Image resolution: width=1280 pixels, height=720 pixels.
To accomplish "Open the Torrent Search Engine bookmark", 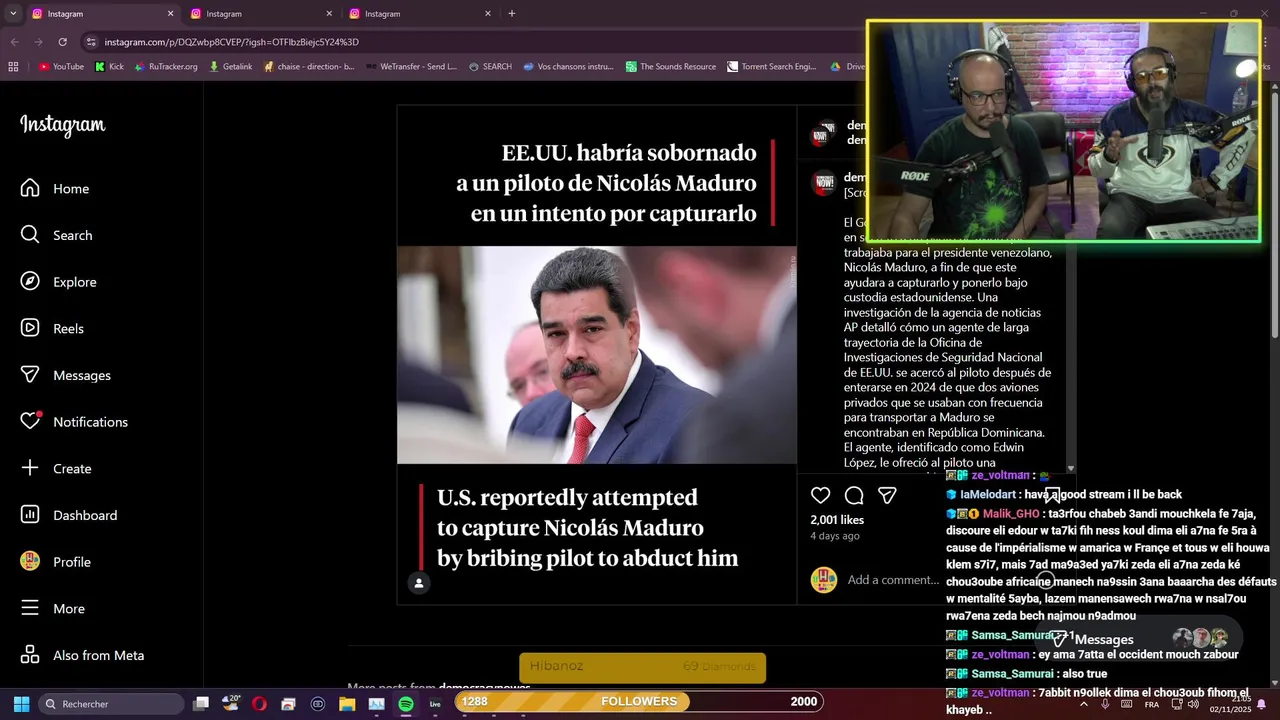I will [x=772, y=67].
